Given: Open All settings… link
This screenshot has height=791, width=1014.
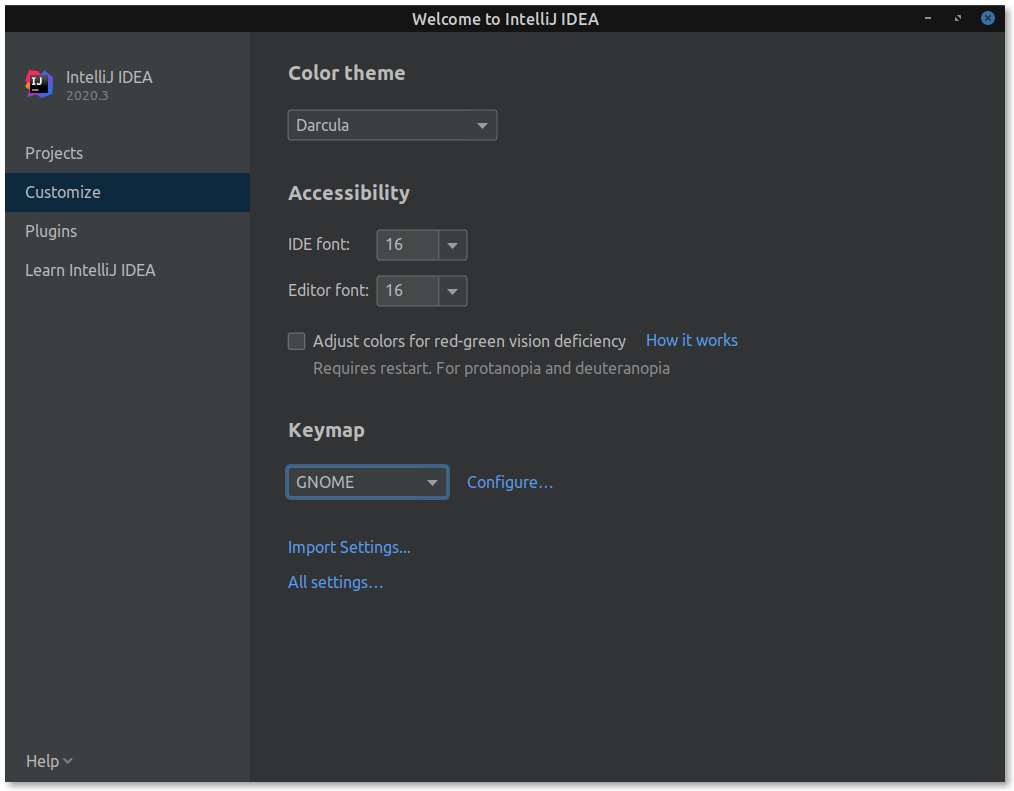Looking at the screenshot, I should click(x=335, y=582).
